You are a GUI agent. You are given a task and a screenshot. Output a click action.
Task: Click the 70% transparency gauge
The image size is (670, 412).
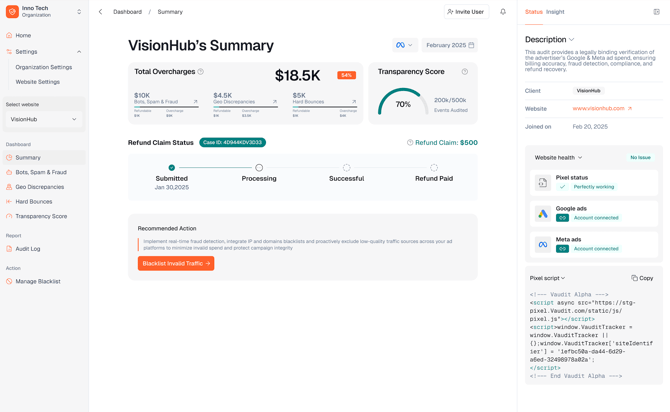point(403,102)
